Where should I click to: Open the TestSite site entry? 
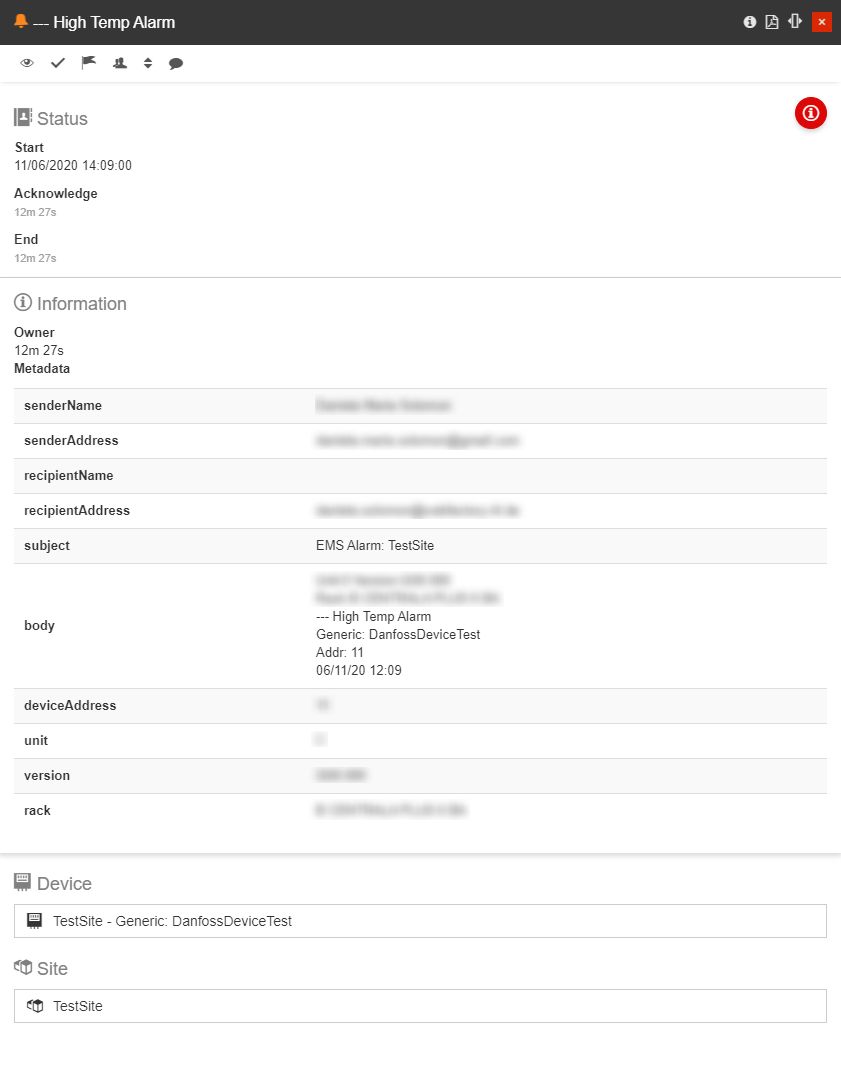(420, 1006)
